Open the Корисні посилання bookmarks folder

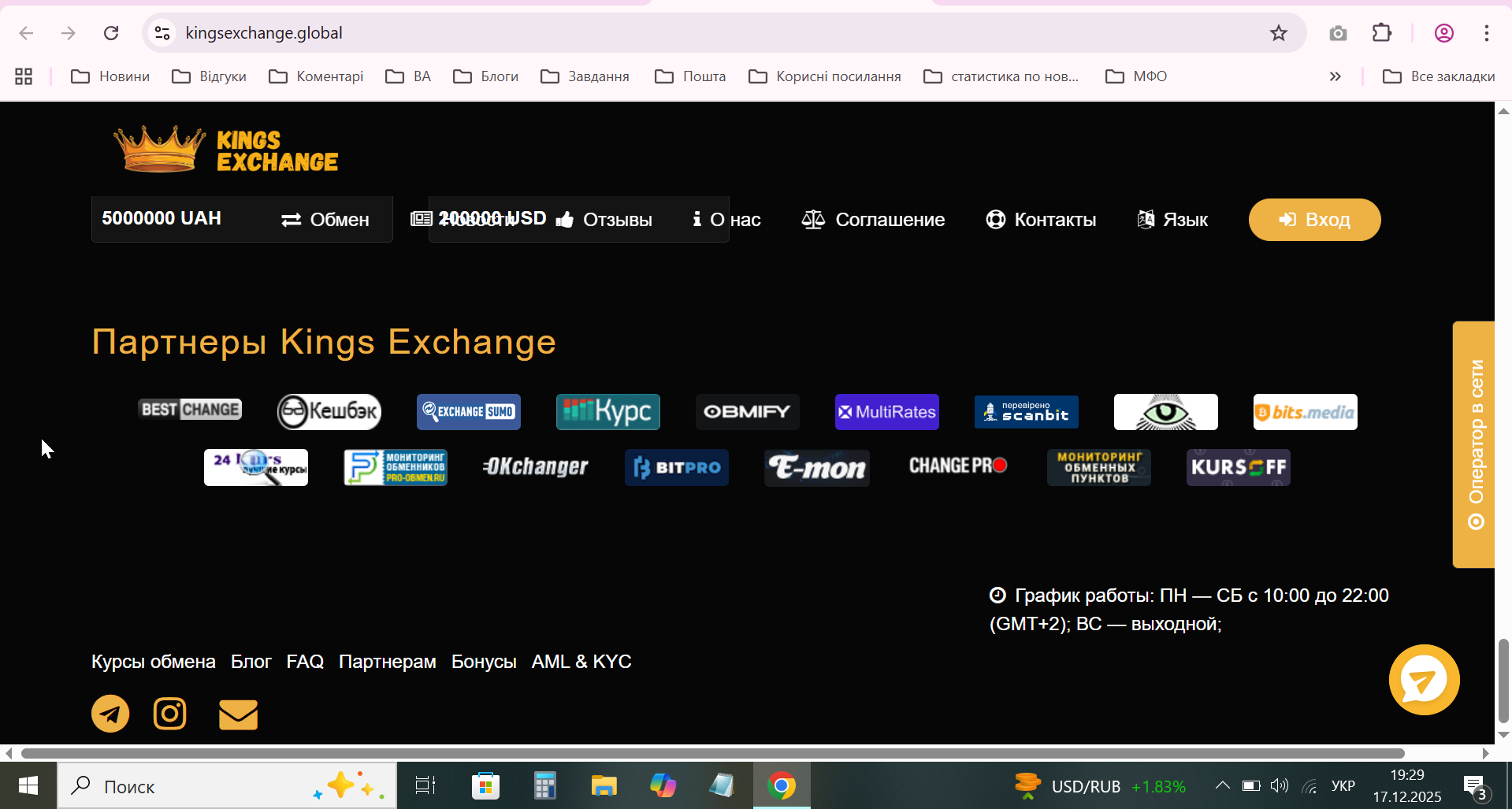pyautogui.click(x=825, y=76)
